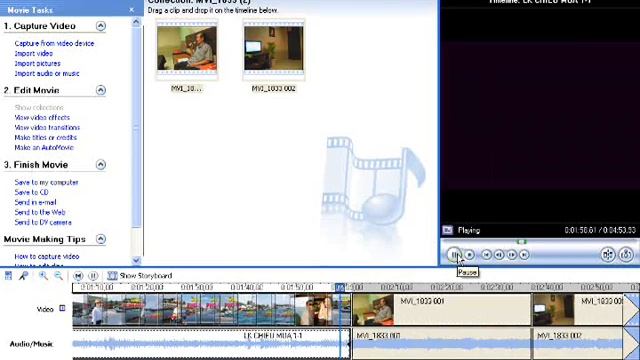Select MVI_1033 001 clip on video track

point(441,309)
